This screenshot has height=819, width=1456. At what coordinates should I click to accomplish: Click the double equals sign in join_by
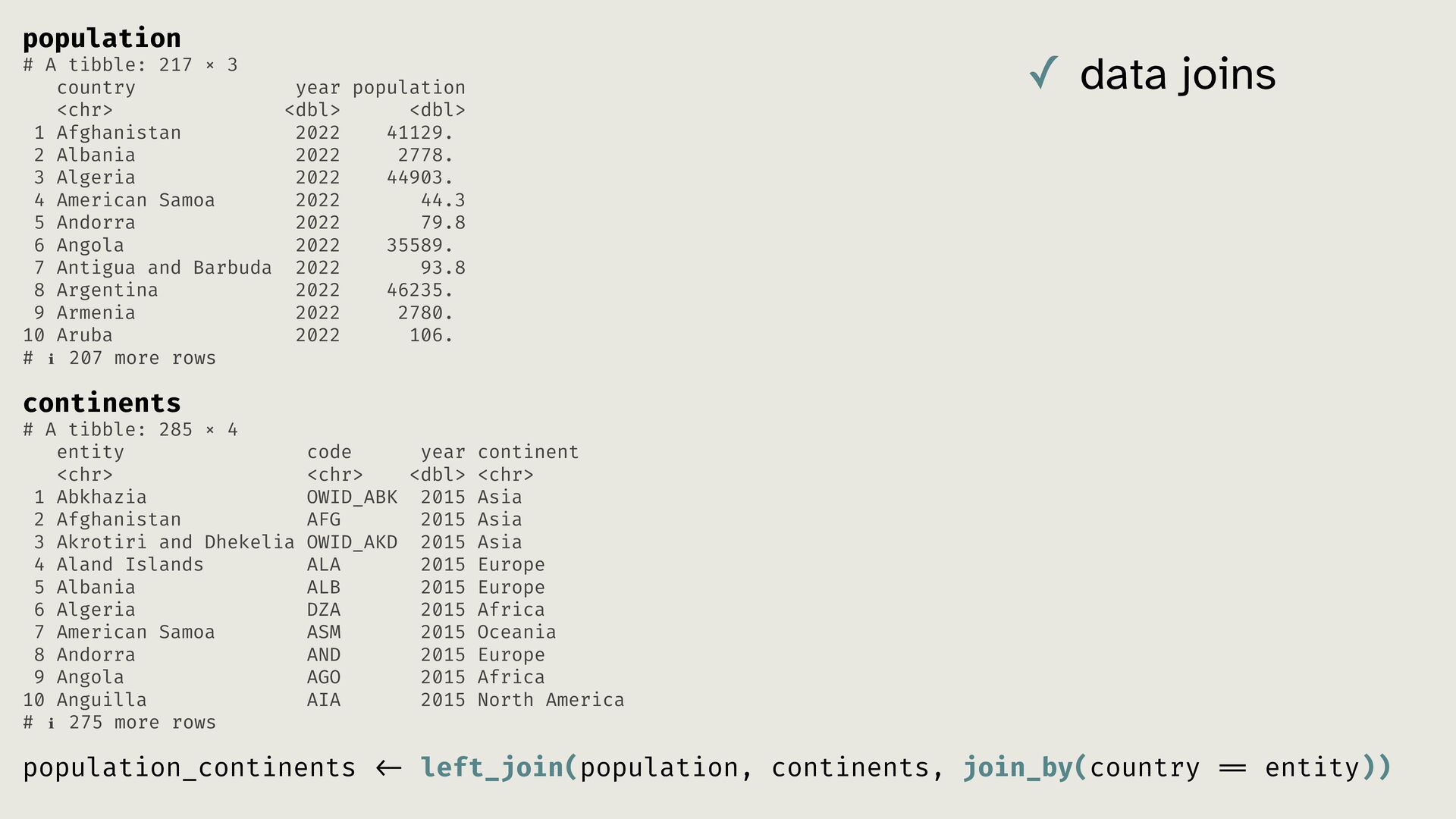[1232, 768]
